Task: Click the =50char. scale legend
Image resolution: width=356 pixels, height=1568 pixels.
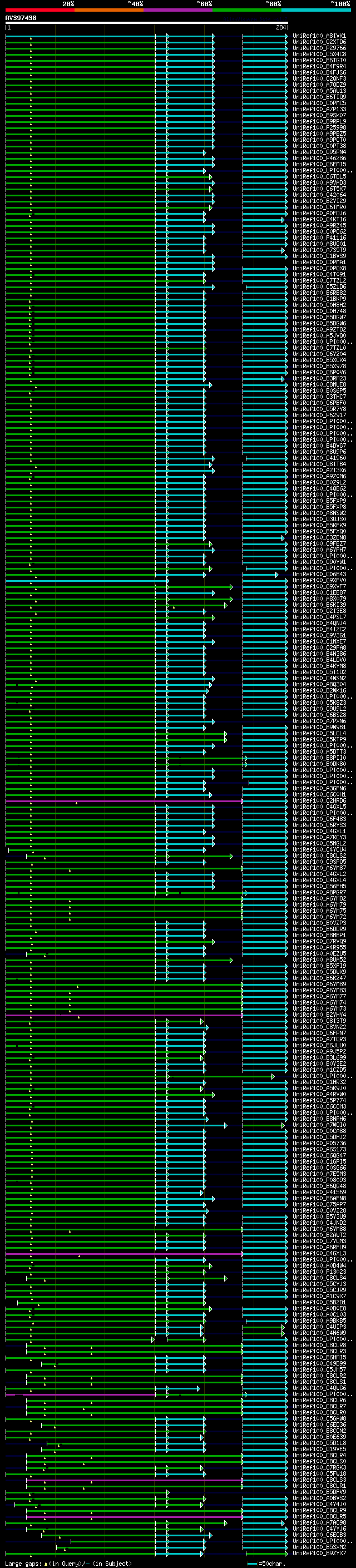Action: click(x=266, y=1563)
